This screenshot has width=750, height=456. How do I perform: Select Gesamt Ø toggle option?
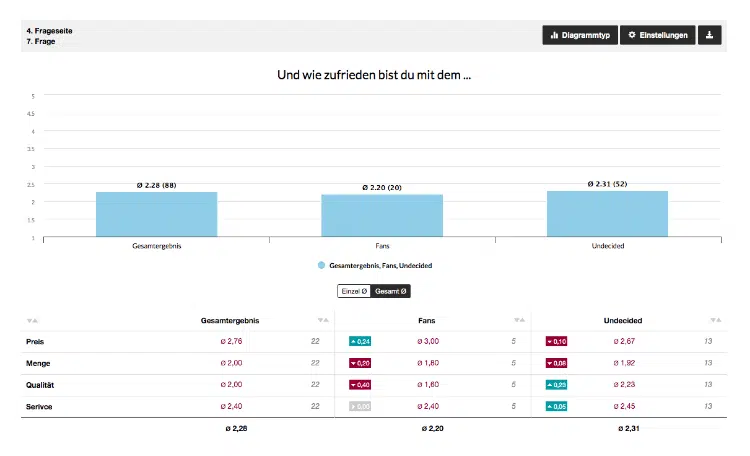click(x=390, y=291)
